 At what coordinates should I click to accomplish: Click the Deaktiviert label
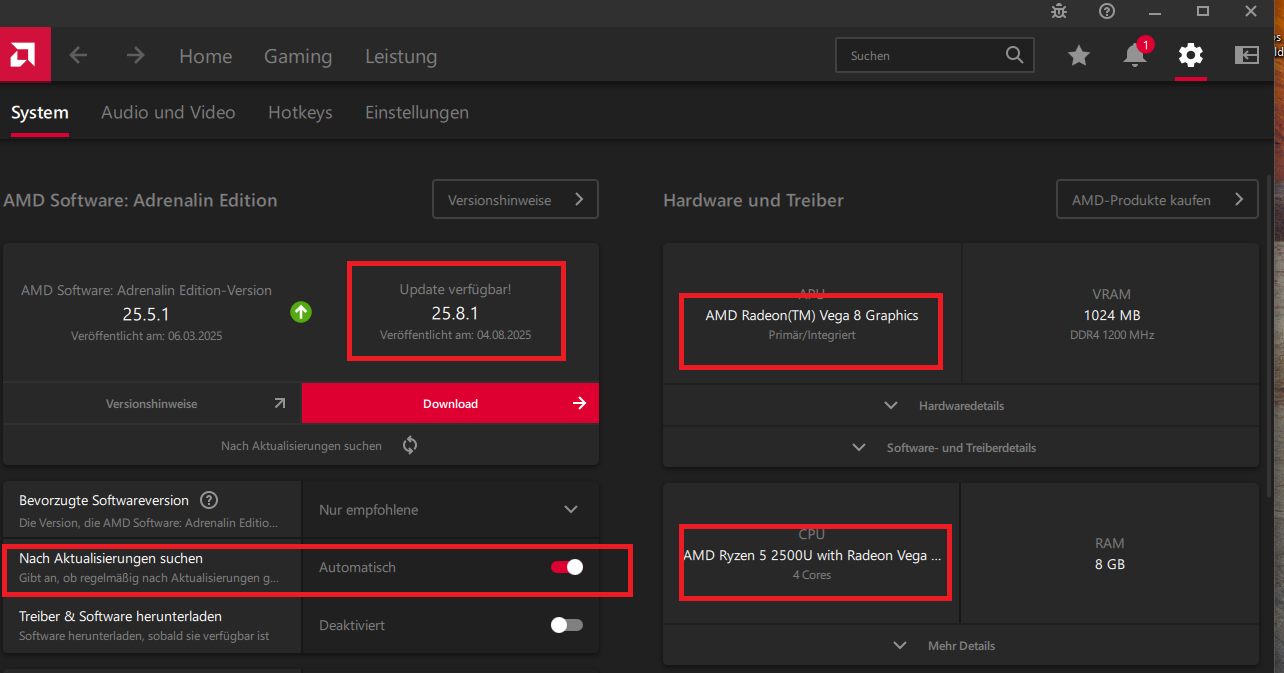click(x=352, y=625)
